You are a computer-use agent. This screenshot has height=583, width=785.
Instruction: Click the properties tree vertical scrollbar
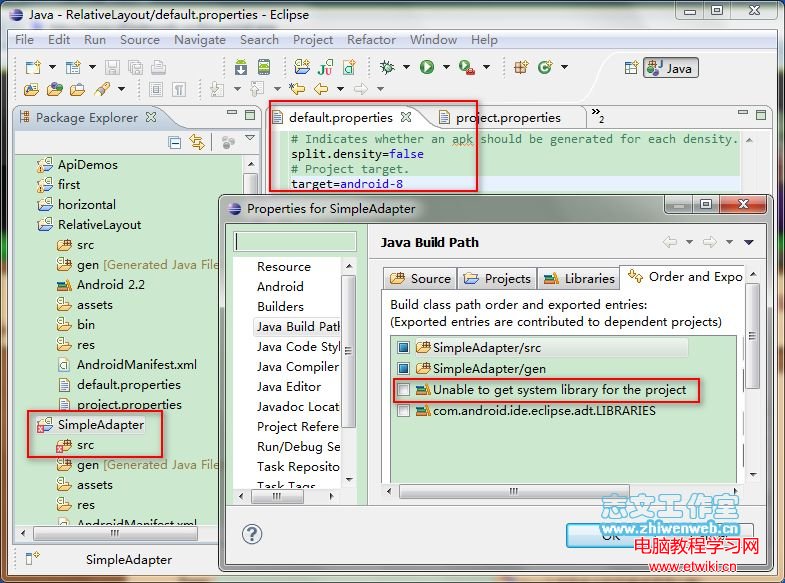[348, 350]
